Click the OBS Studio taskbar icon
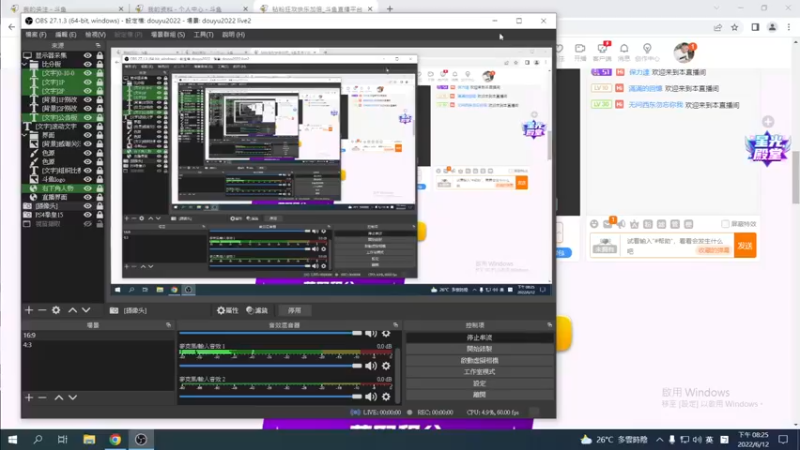The height and width of the screenshot is (450, 800). pyautogui.click(x=141, y=439)
